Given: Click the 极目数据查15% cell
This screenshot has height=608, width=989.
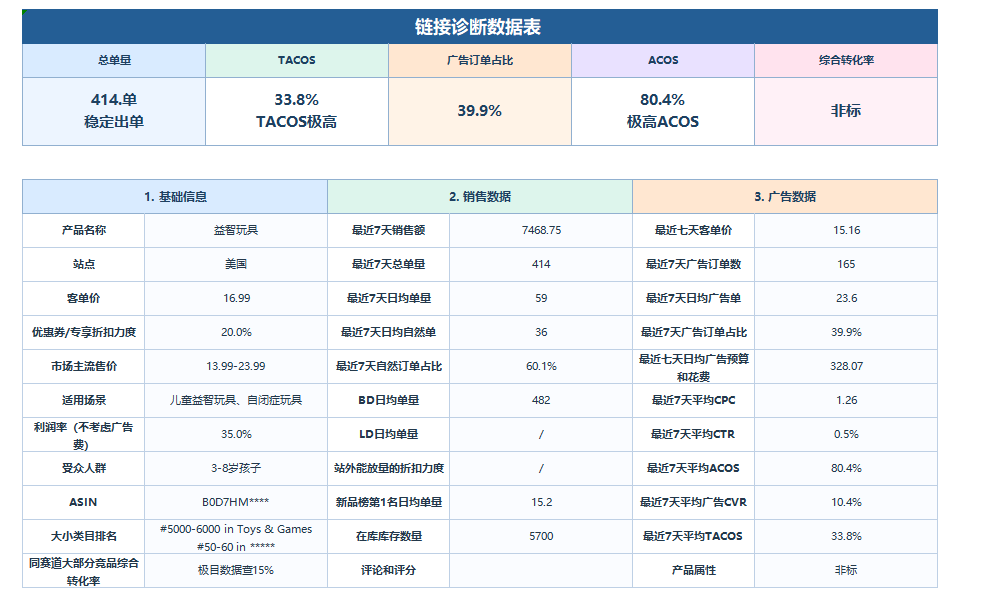Looking at the screenshot, I should pos(236,571).
